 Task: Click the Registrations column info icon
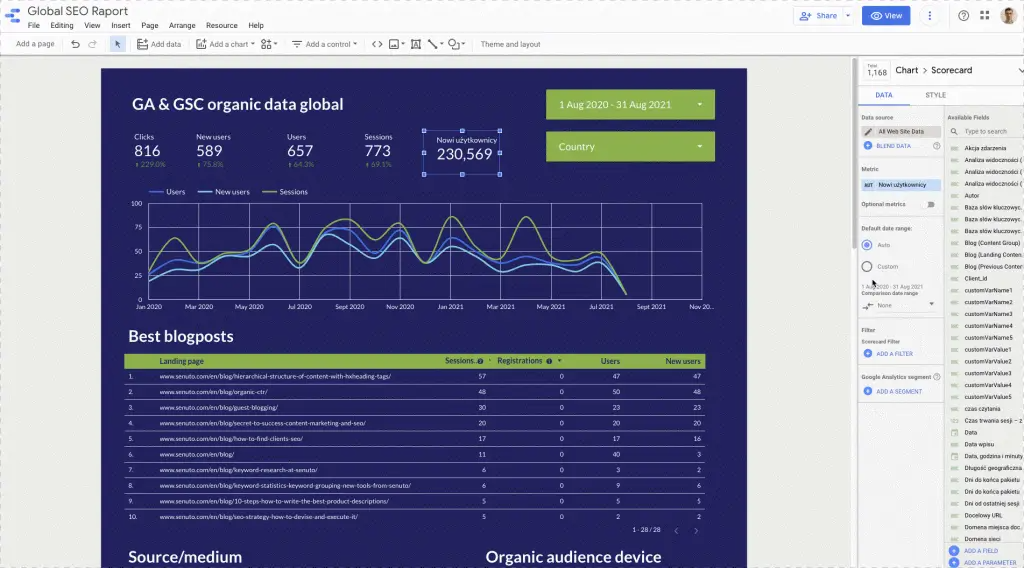tap(549, 361)
